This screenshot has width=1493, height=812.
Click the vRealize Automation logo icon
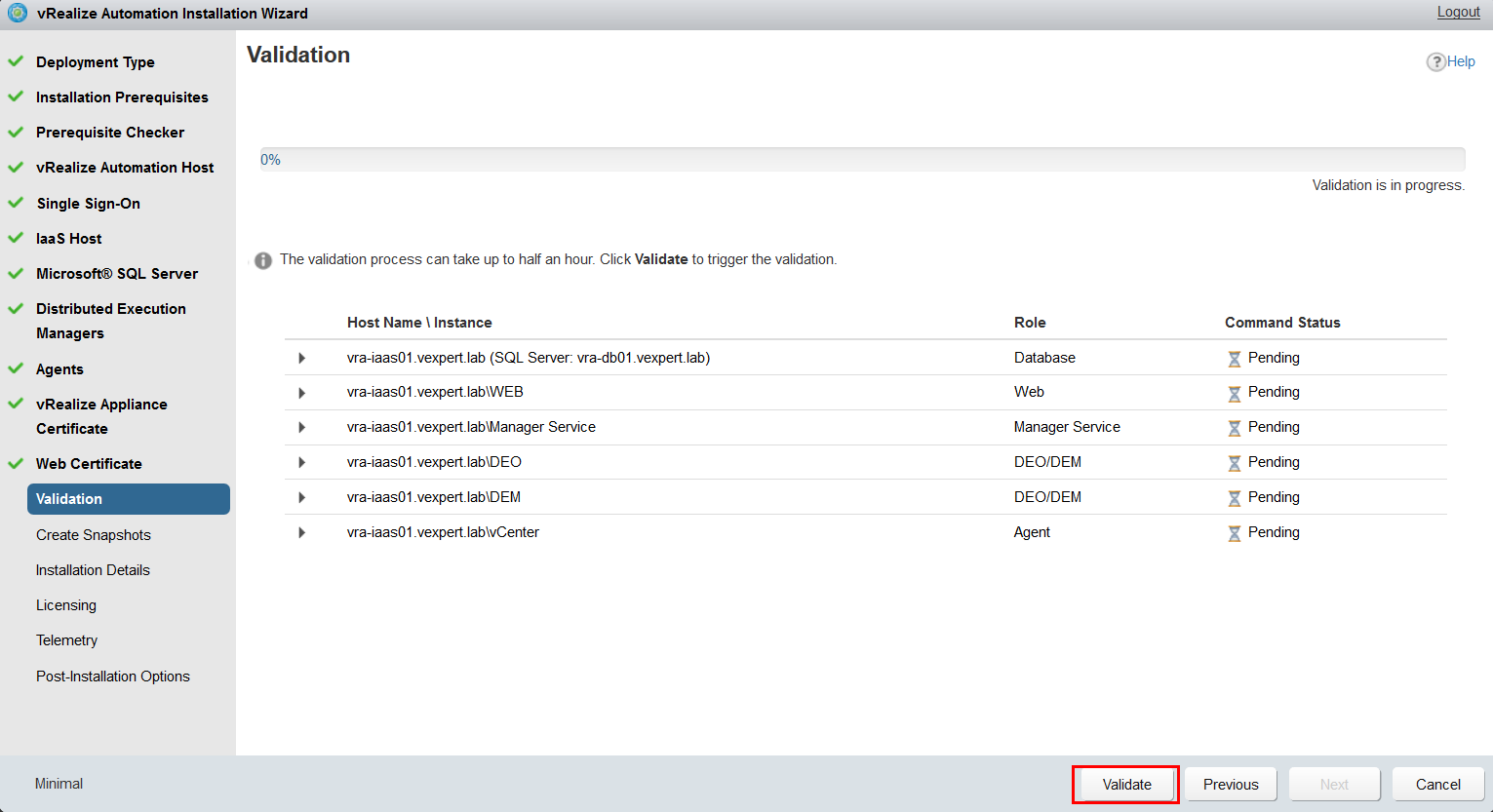18,14
